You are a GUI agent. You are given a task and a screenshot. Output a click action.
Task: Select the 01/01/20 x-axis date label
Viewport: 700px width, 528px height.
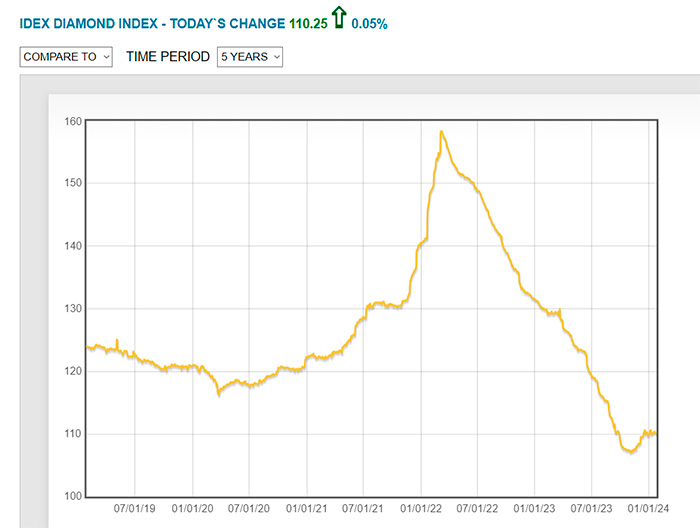tap(193, 508)
